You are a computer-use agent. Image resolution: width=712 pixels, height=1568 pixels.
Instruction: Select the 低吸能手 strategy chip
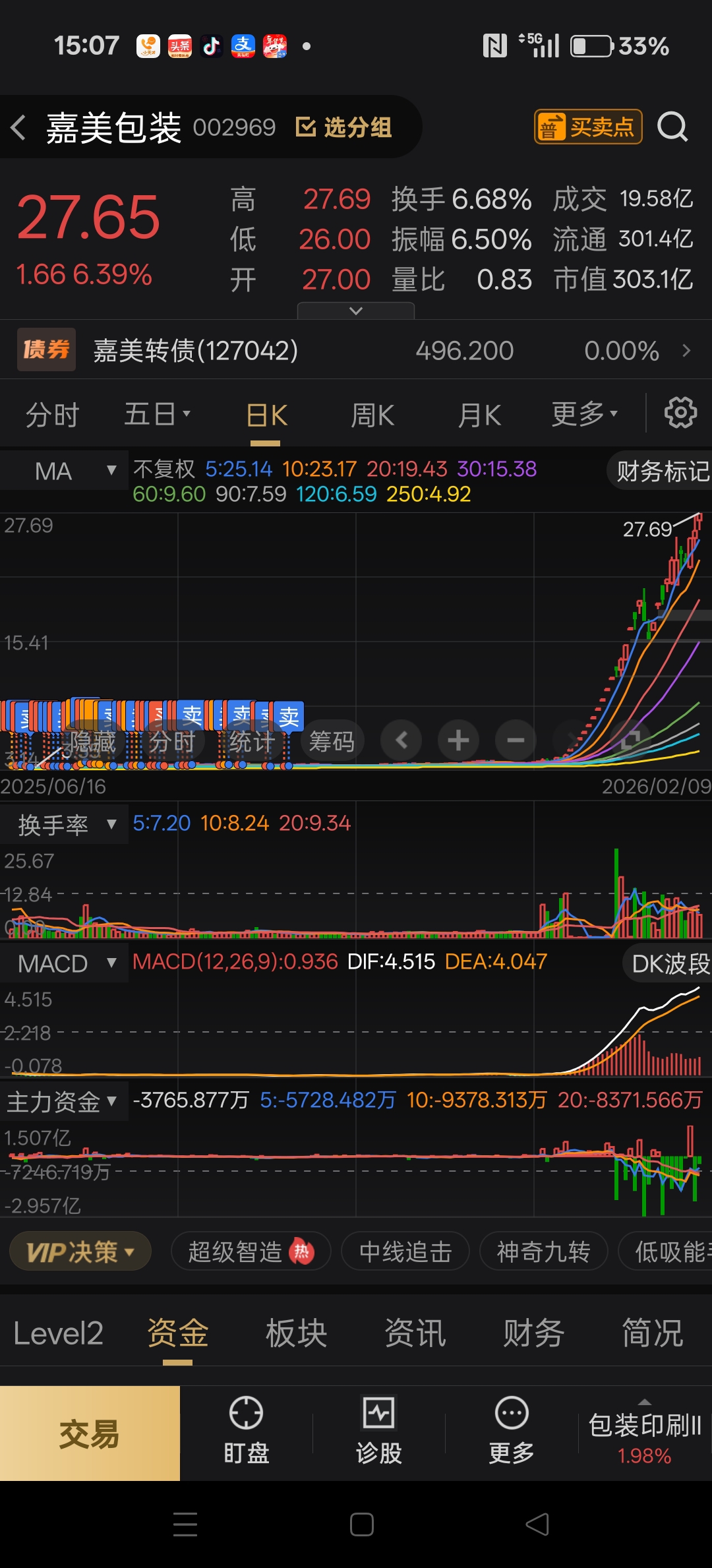coord(666,1251)
